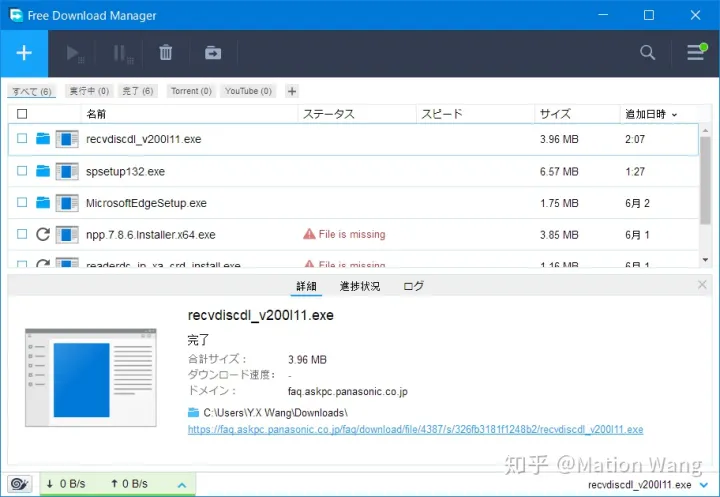720x497 pixels.
Task: Click scrollbar up arrow in download list
Action: (x=705, y=130)
